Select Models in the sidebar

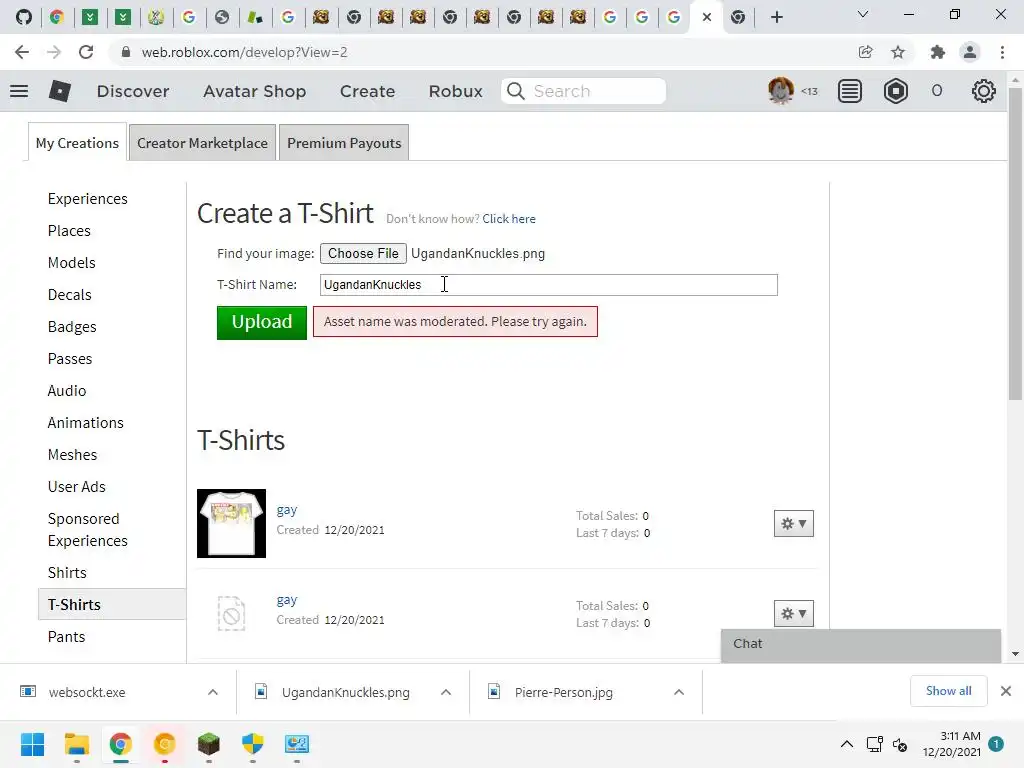(72, 263)
